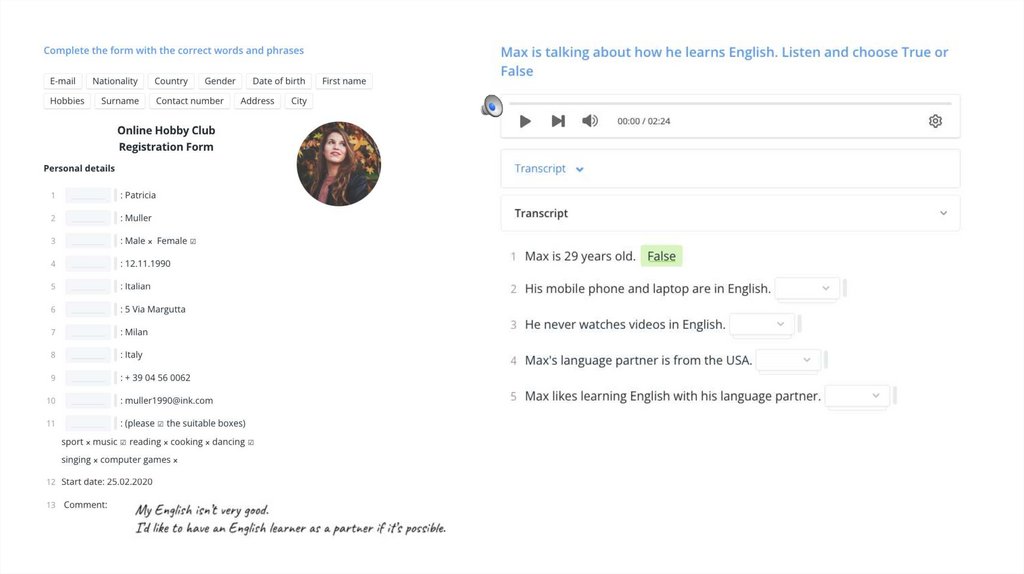Screen dimensions: 1024x574
Task: Click blank field before + 39 04 56 0062
Action: tap(89, 377)
